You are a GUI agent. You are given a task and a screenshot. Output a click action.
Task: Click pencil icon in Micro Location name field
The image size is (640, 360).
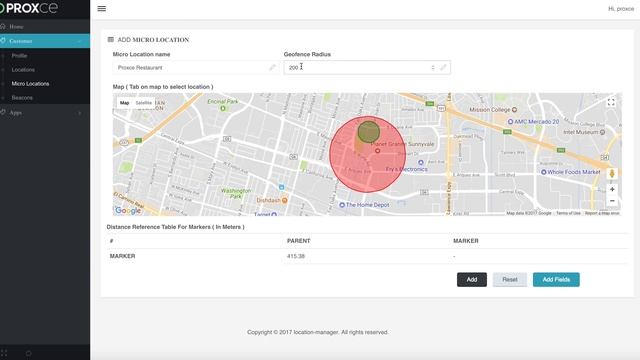coord(272,68)
